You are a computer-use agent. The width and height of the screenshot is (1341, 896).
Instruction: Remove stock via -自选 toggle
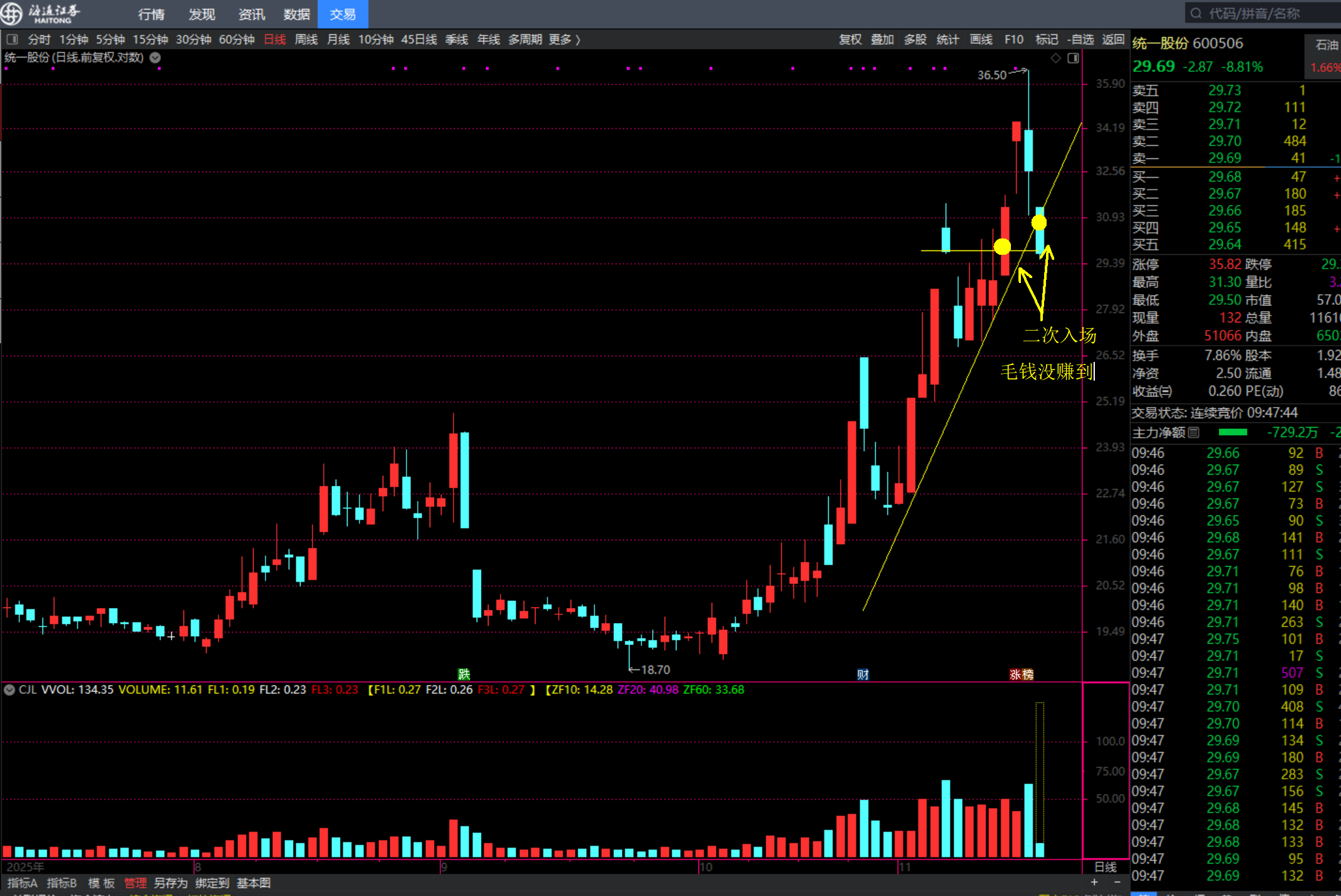tap(1080, 39)
